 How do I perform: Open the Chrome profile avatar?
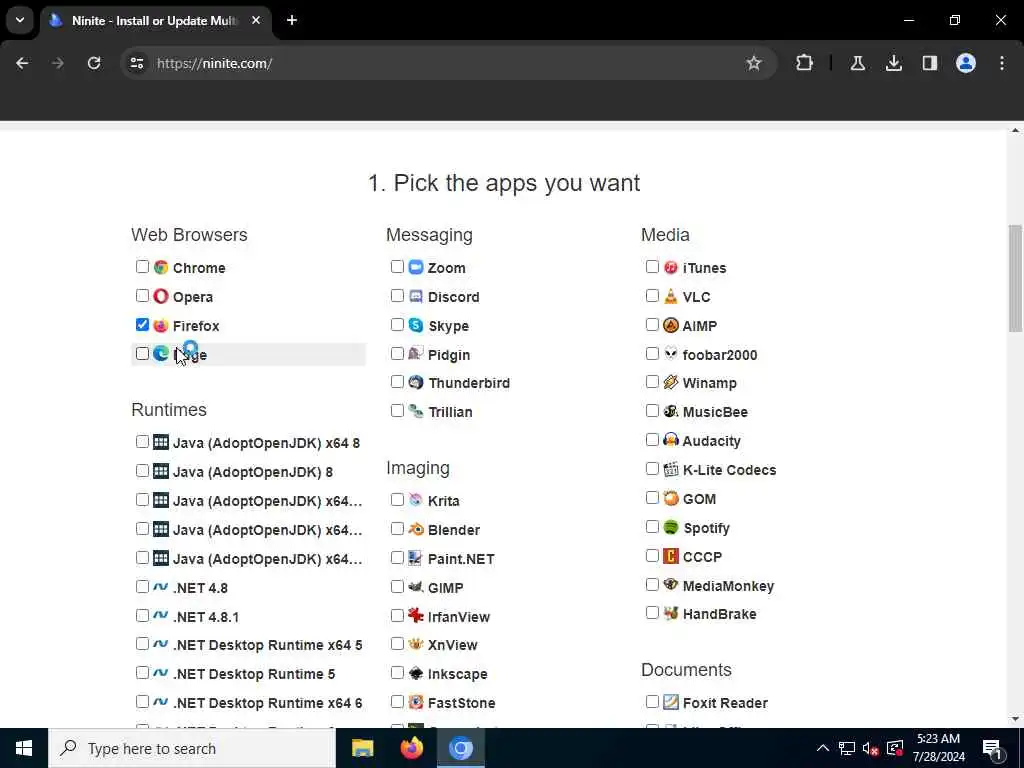click(x=966, y=63)
